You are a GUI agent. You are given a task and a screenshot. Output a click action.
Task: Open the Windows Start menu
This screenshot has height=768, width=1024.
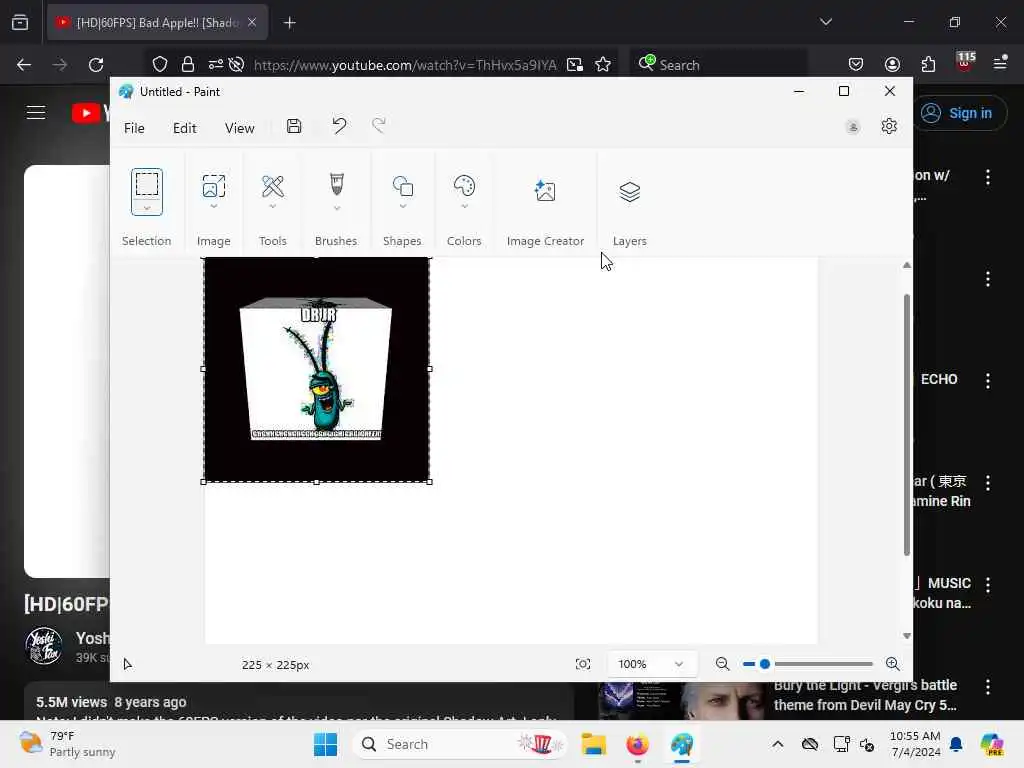[325, 744]
